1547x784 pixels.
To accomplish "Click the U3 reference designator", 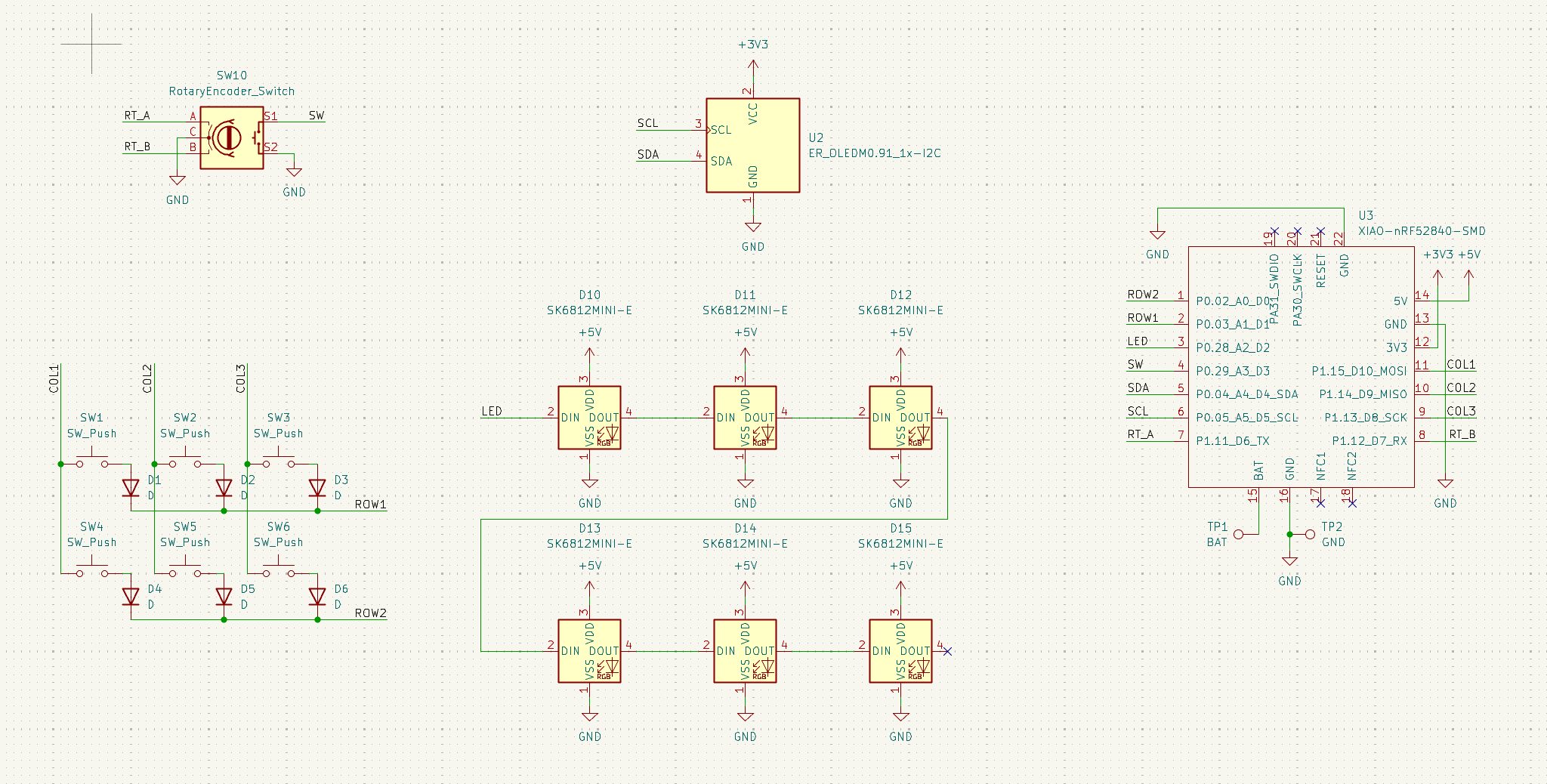I will tap(1366, 215).
